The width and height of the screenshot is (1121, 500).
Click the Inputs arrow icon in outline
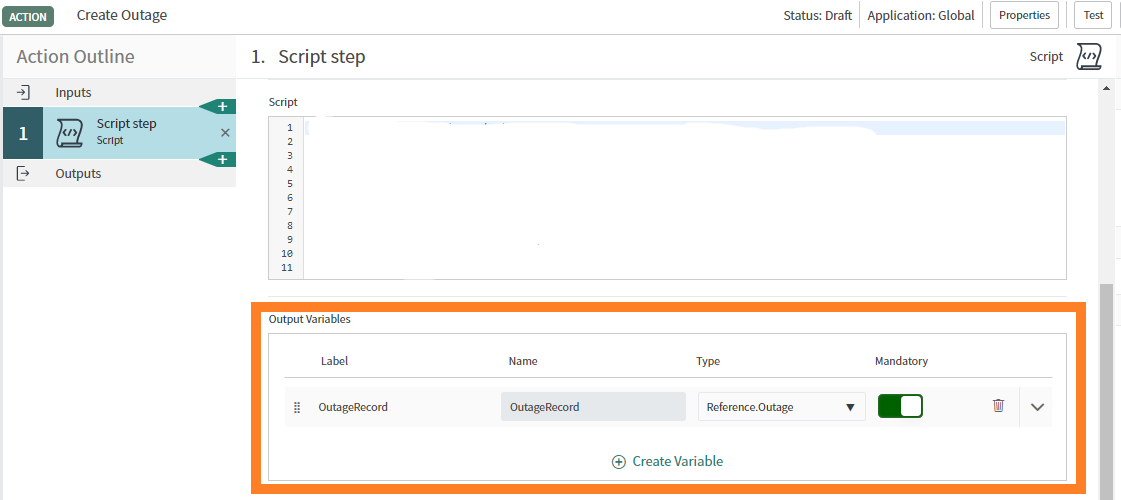[23, 92]
